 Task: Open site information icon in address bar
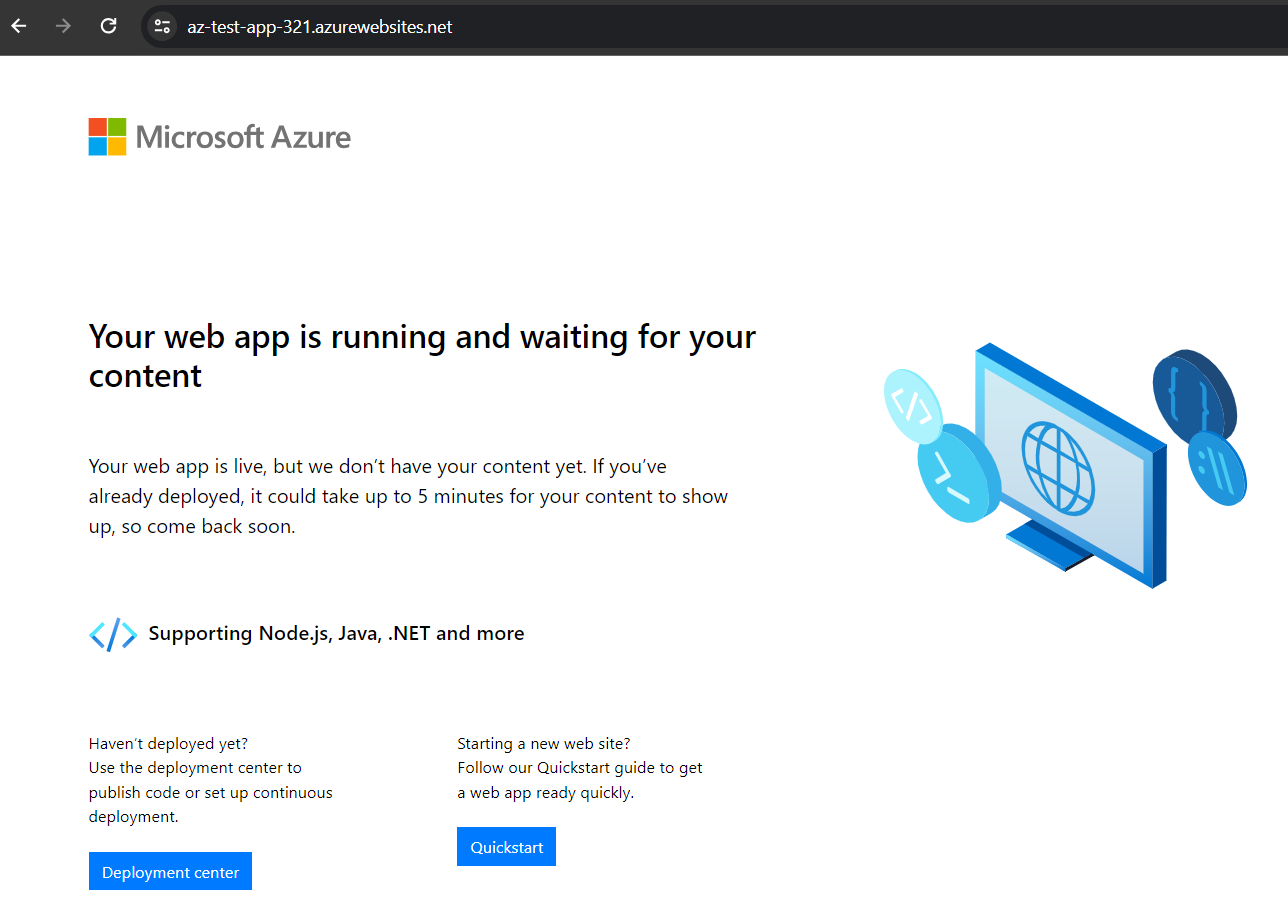tap(162, 27)
